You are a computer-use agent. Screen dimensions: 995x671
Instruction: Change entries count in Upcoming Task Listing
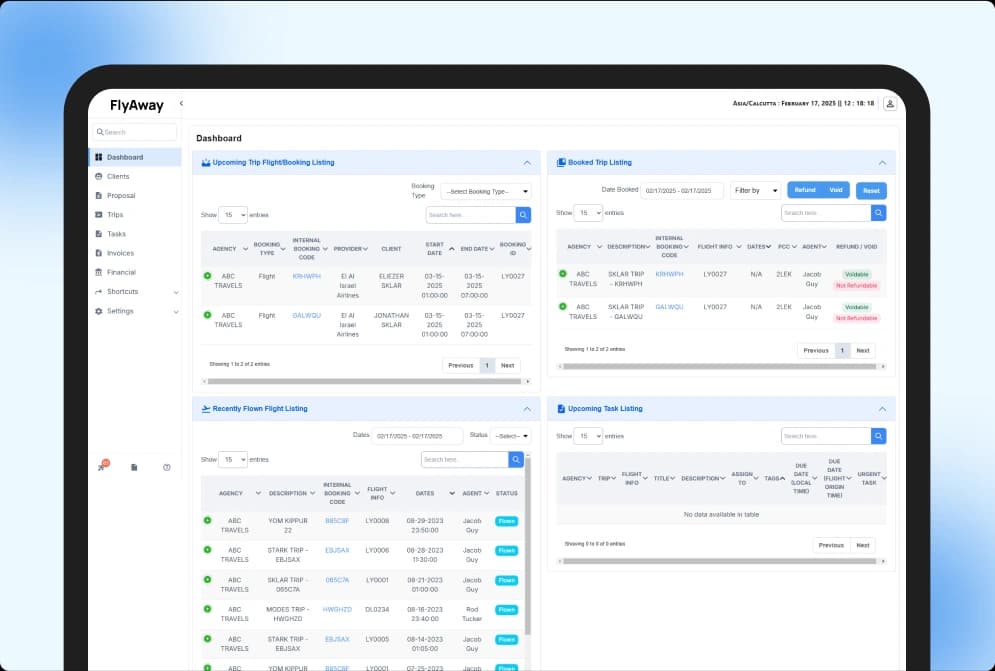pos(588,436)
